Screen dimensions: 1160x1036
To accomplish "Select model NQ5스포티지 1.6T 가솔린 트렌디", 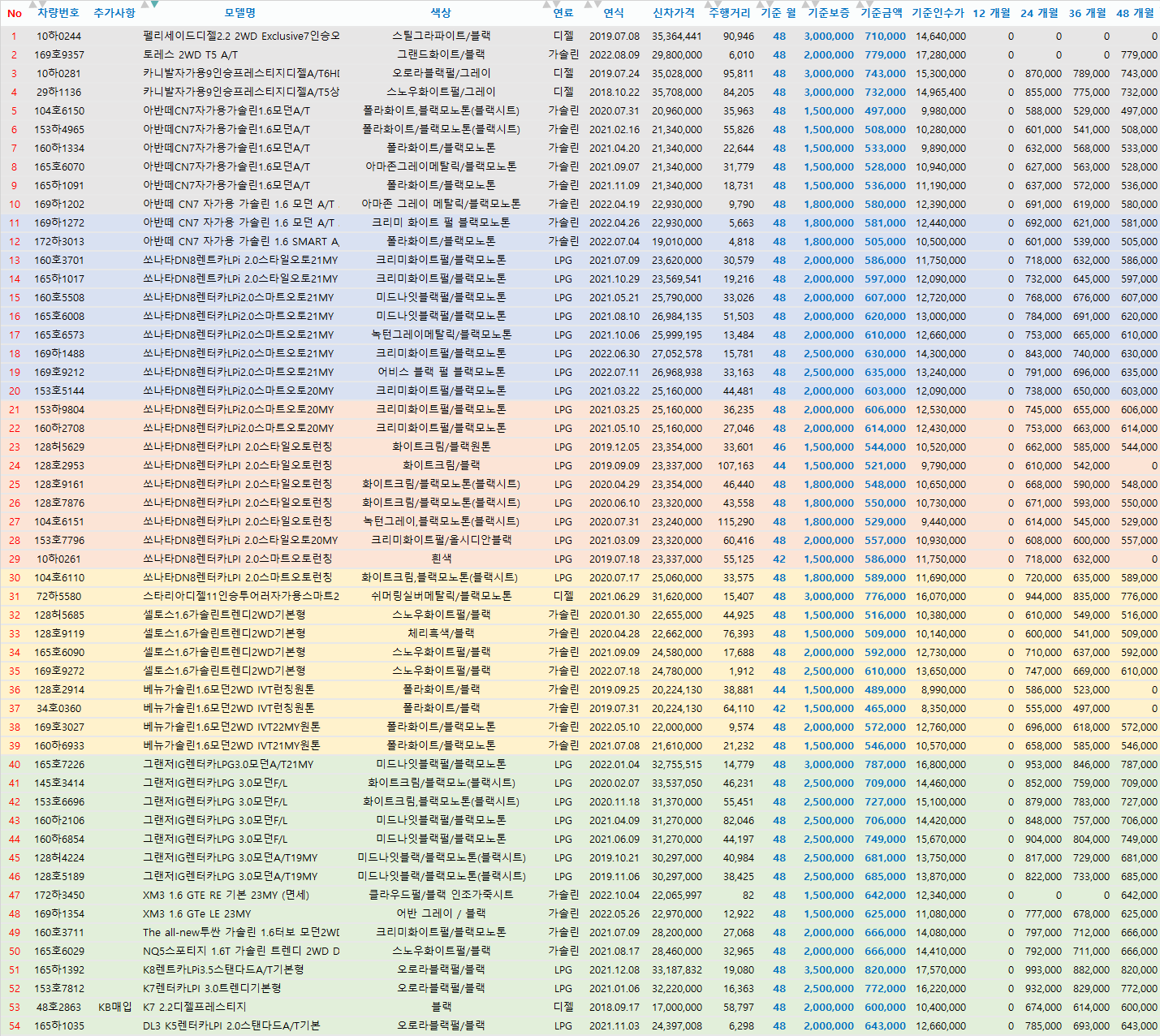I will pos(241,952).
